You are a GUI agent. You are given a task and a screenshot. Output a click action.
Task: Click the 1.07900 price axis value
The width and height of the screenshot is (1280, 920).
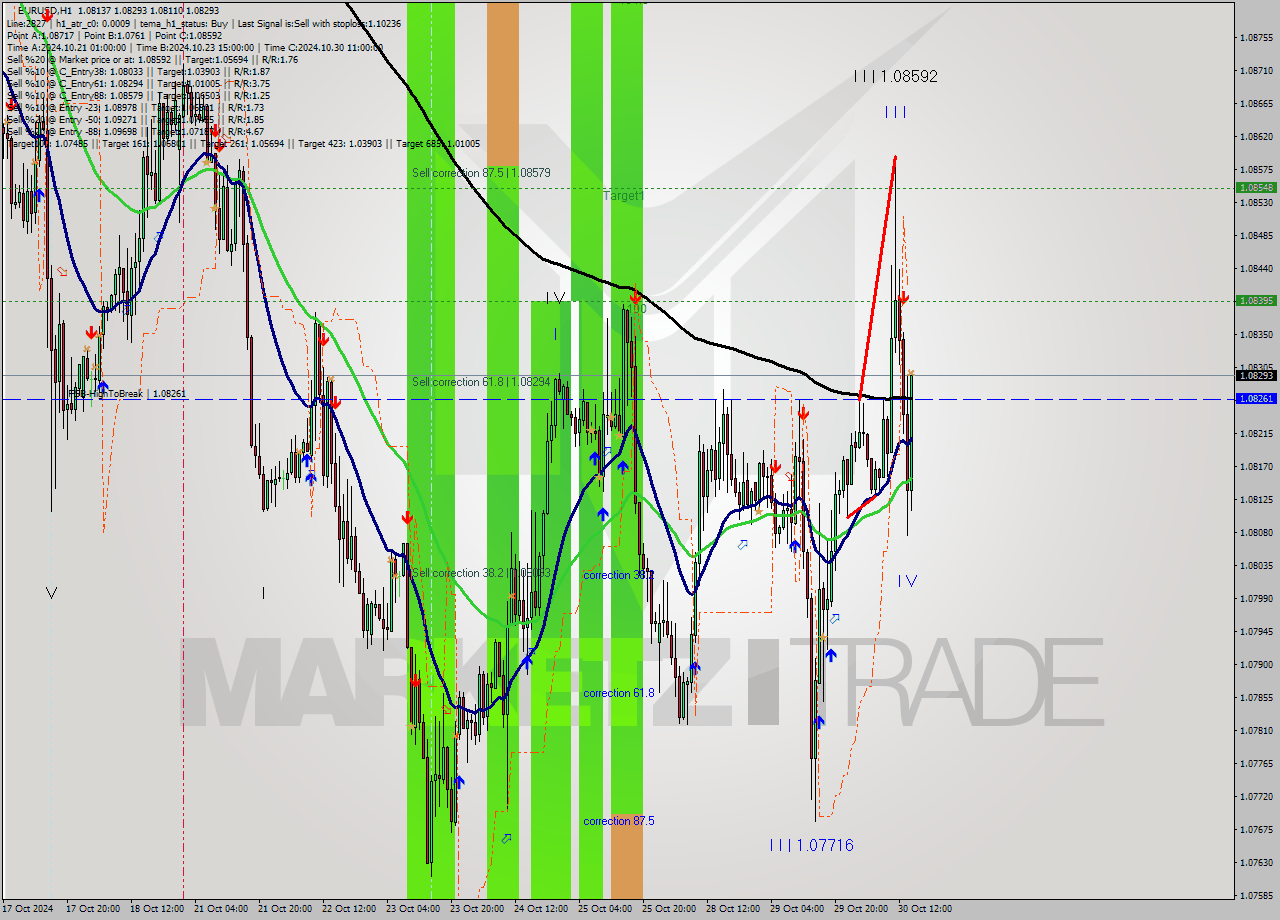coord(1256,665)
